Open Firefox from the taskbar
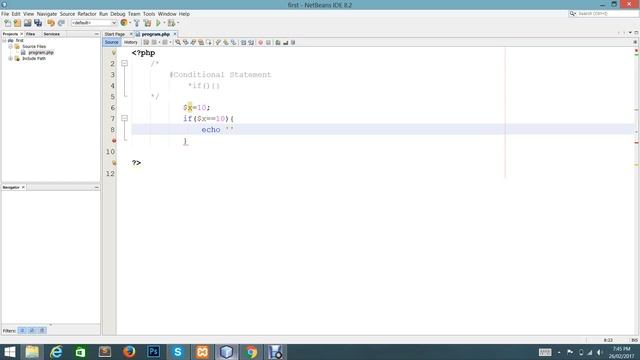This screenshot has height=360, width=640. click(x=129, y=352)
